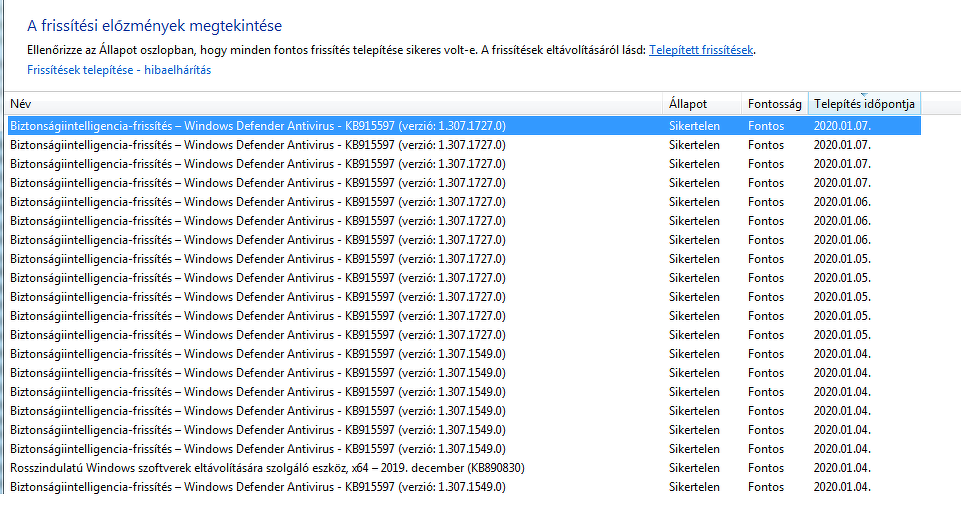Image resolution: width=961 pixels, height=510 pixels.
Task: Open Frissítések telepítése - hibaelhárítás link
Action: pyautogui.click(x=119, y=70)
